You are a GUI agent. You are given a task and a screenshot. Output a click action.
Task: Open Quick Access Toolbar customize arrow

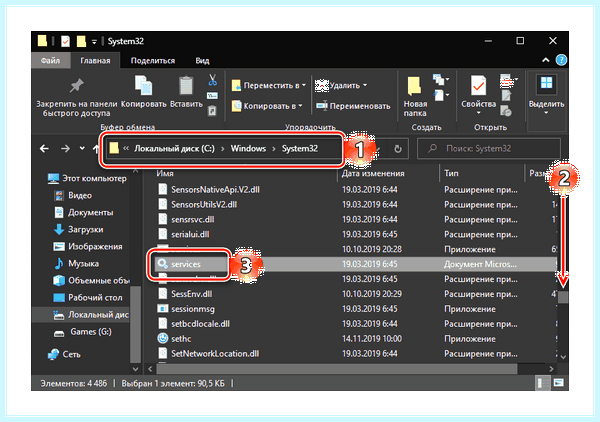click(94, 41)
